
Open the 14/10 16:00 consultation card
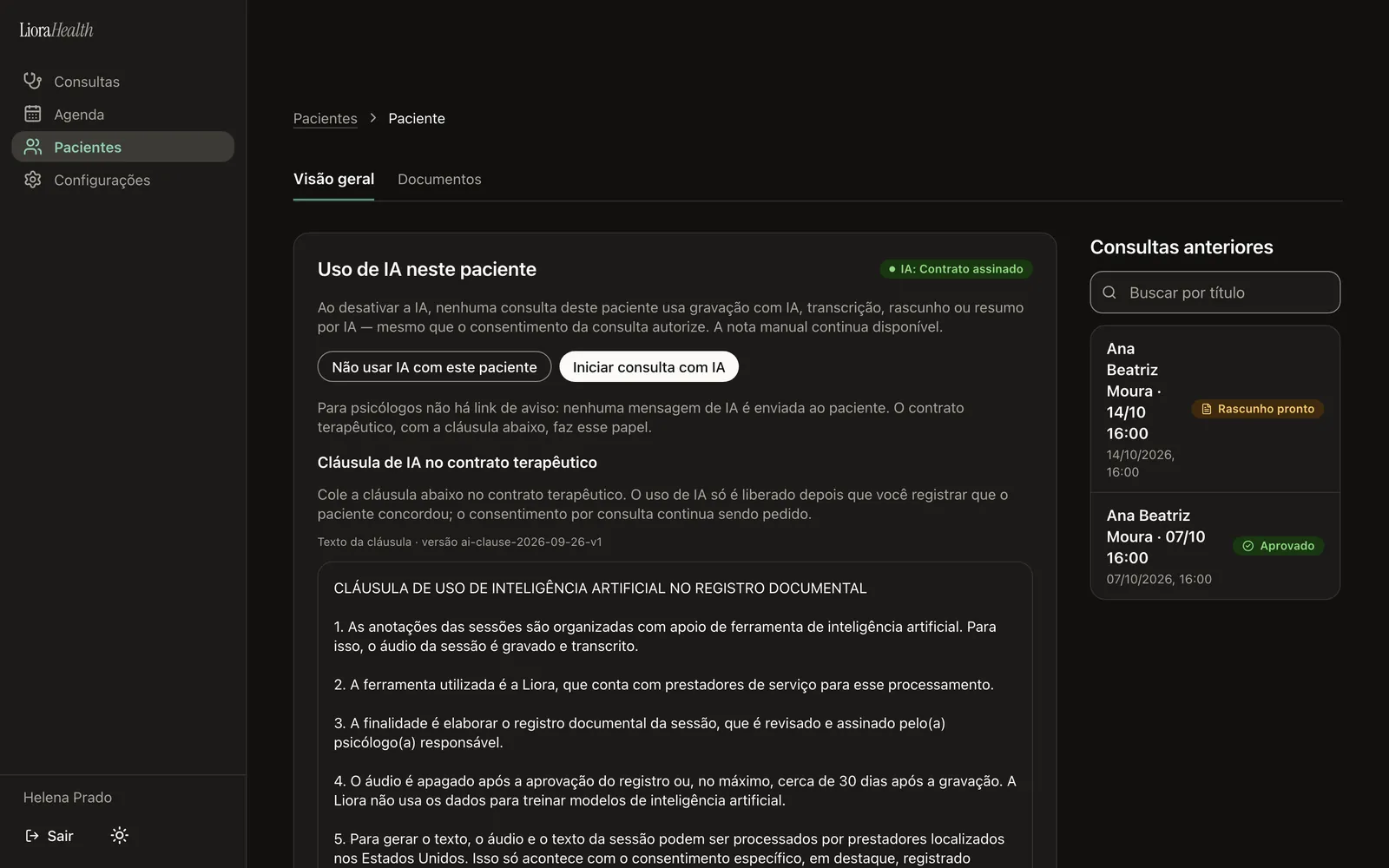tap(1215, 409)
